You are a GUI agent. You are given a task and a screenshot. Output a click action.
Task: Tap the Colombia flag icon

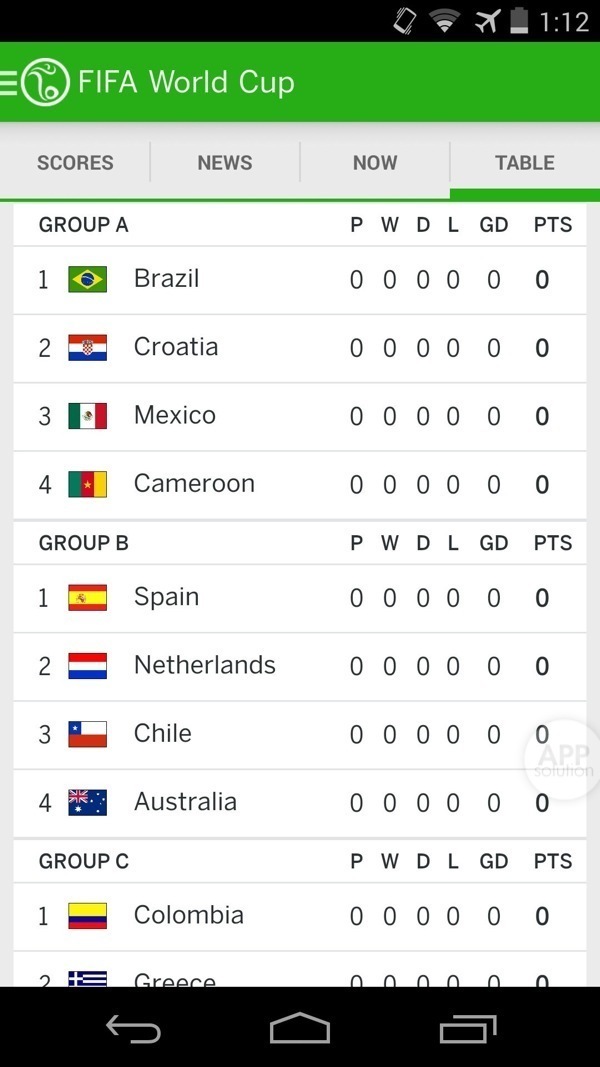click(x=88, y=916)
